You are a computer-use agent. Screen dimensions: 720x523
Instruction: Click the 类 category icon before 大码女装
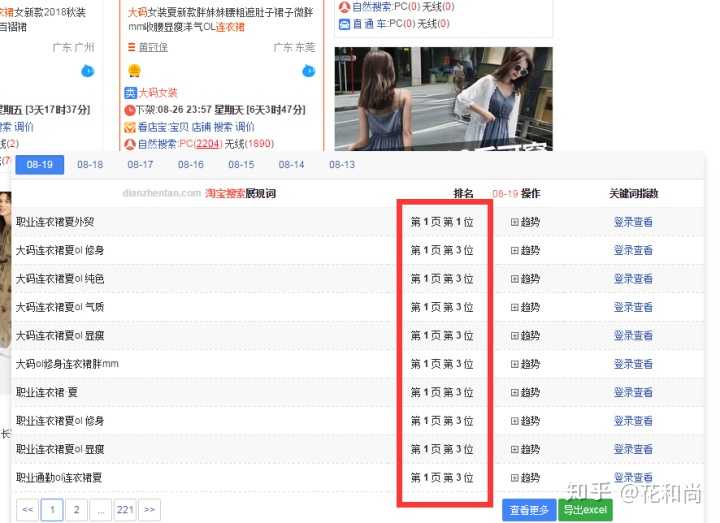[x=130, y=93]
